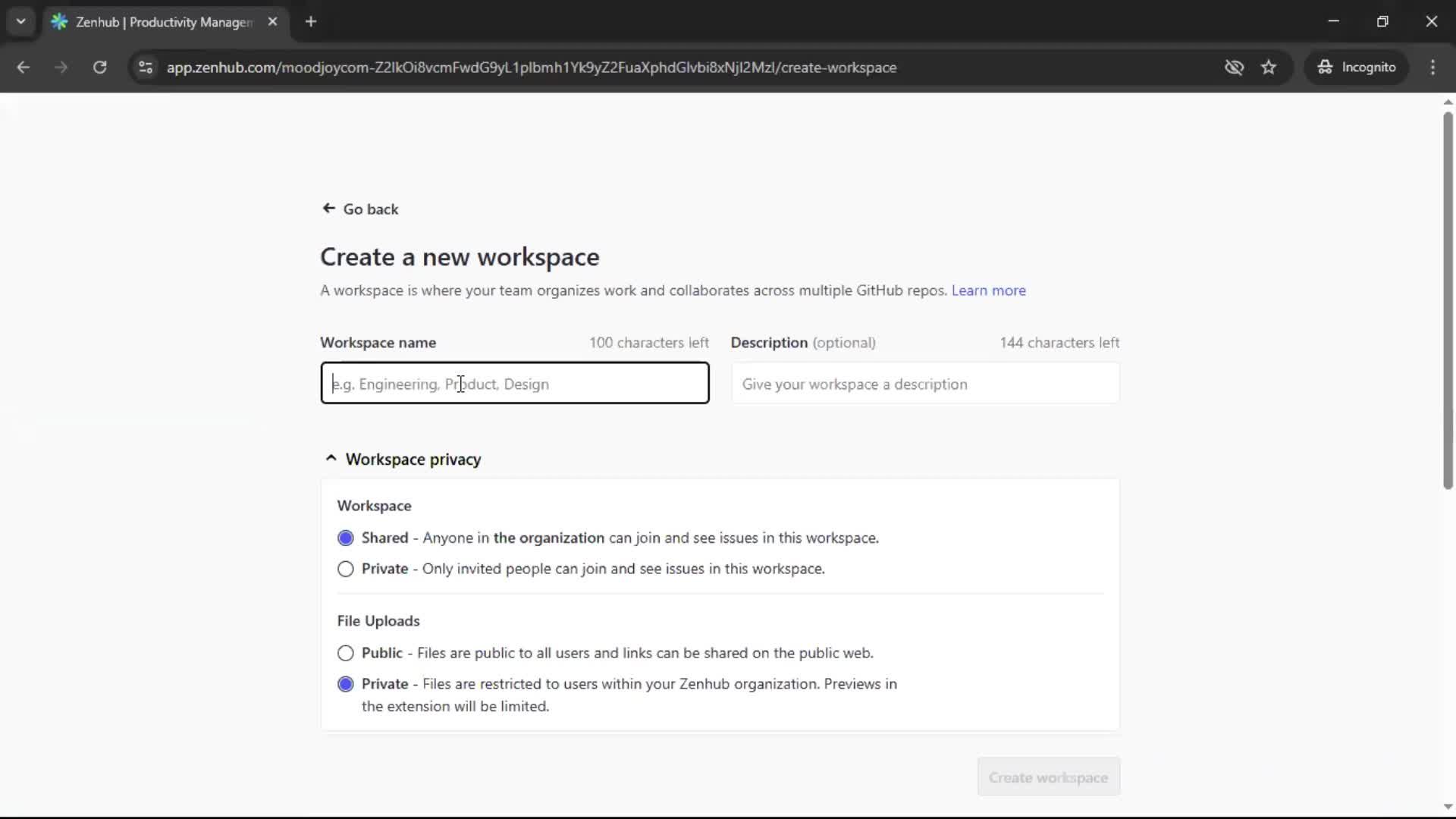Reload the current page
This screenshot has width=1456, height=819.
click(x=99, y=67)
